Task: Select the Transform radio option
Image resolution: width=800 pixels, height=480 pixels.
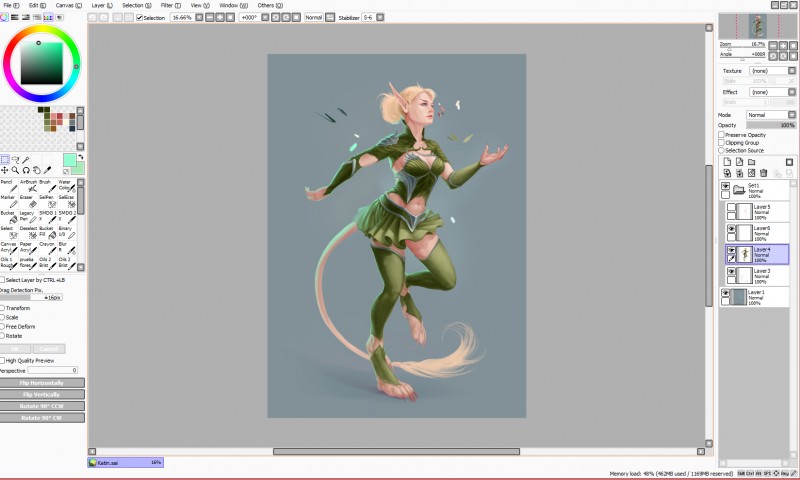Action: [3, 308]
